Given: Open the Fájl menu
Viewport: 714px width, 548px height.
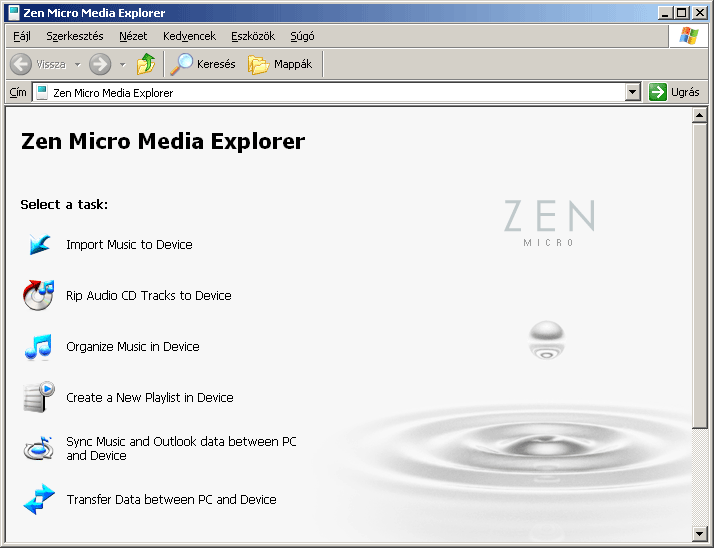Looking at the screenshot, I should click(22, 36).
